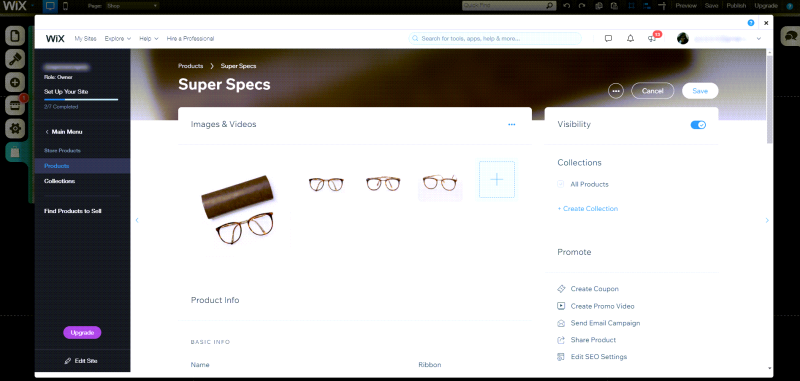
Task: Open Hire a Professional
Action: pyautogui.click(x=190, y=39)
